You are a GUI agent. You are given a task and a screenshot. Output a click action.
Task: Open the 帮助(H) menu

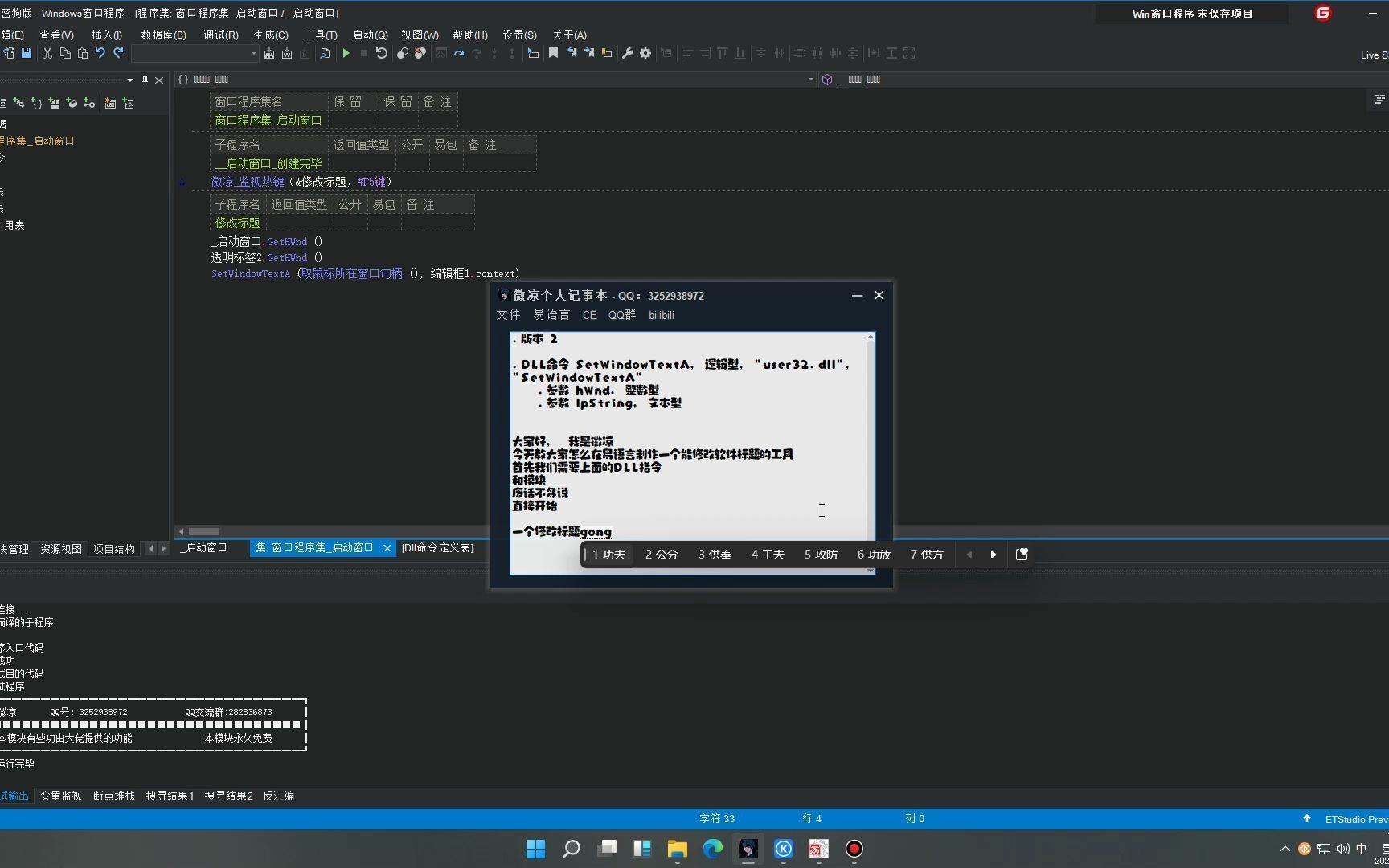(x=470, y=35)
